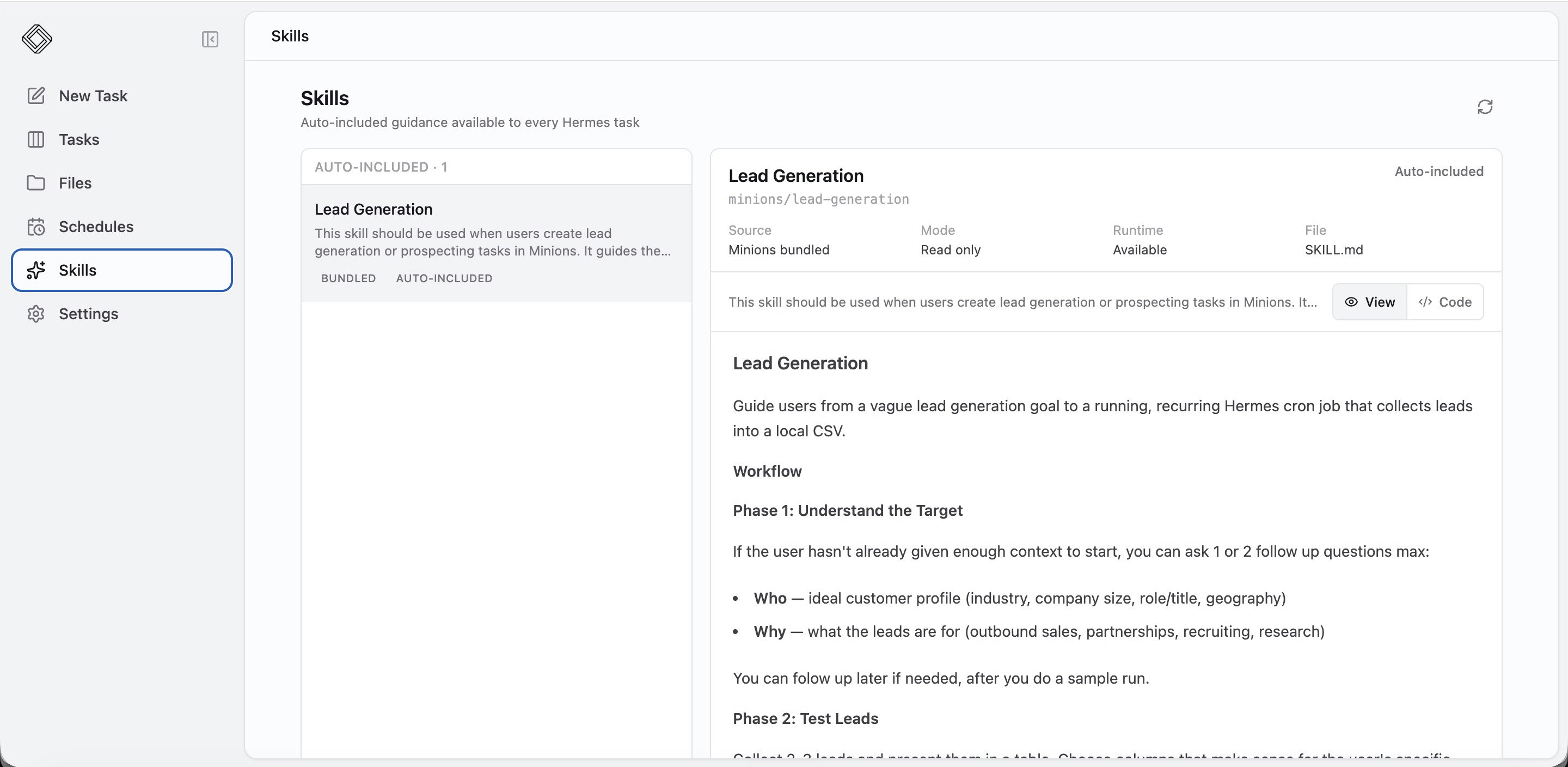Click Phase 2: Test Leads heading
1568x767 pixels.
coord(805,719)
